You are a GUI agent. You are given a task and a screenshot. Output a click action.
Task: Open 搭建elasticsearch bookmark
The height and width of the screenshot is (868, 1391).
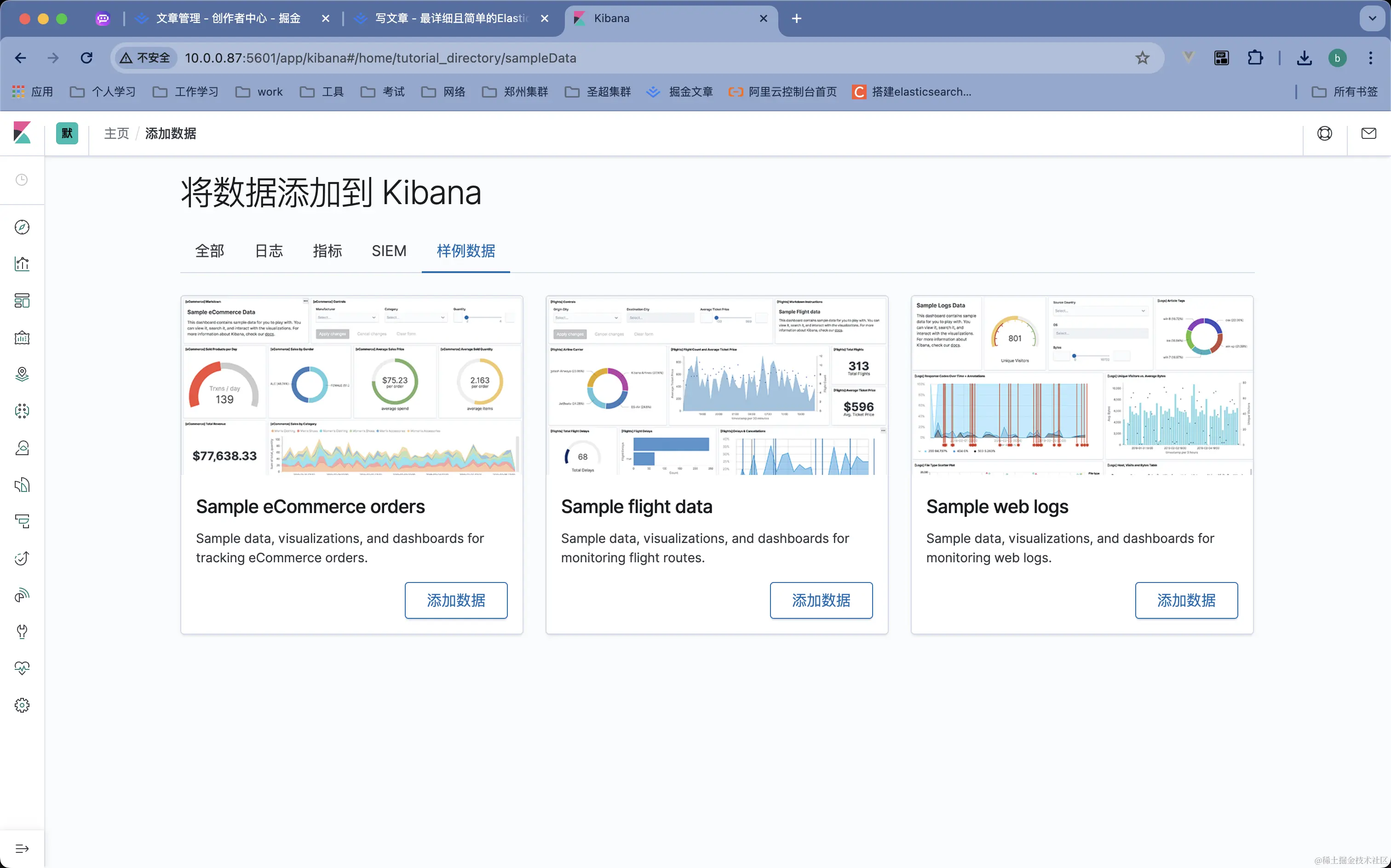pos(912,92)
